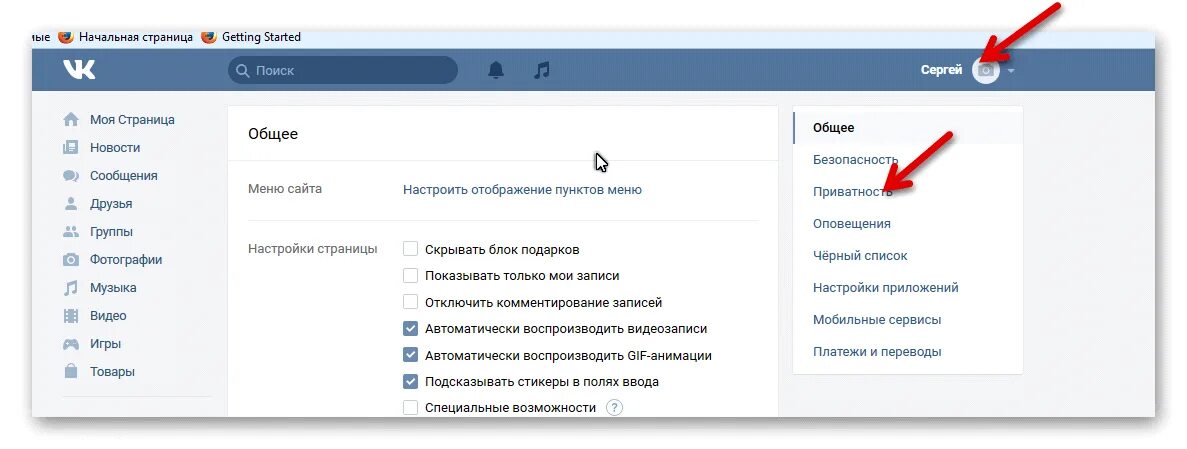1187x449 pixels.
Task: Open Игры in left menu
Action: click(105, 344)
